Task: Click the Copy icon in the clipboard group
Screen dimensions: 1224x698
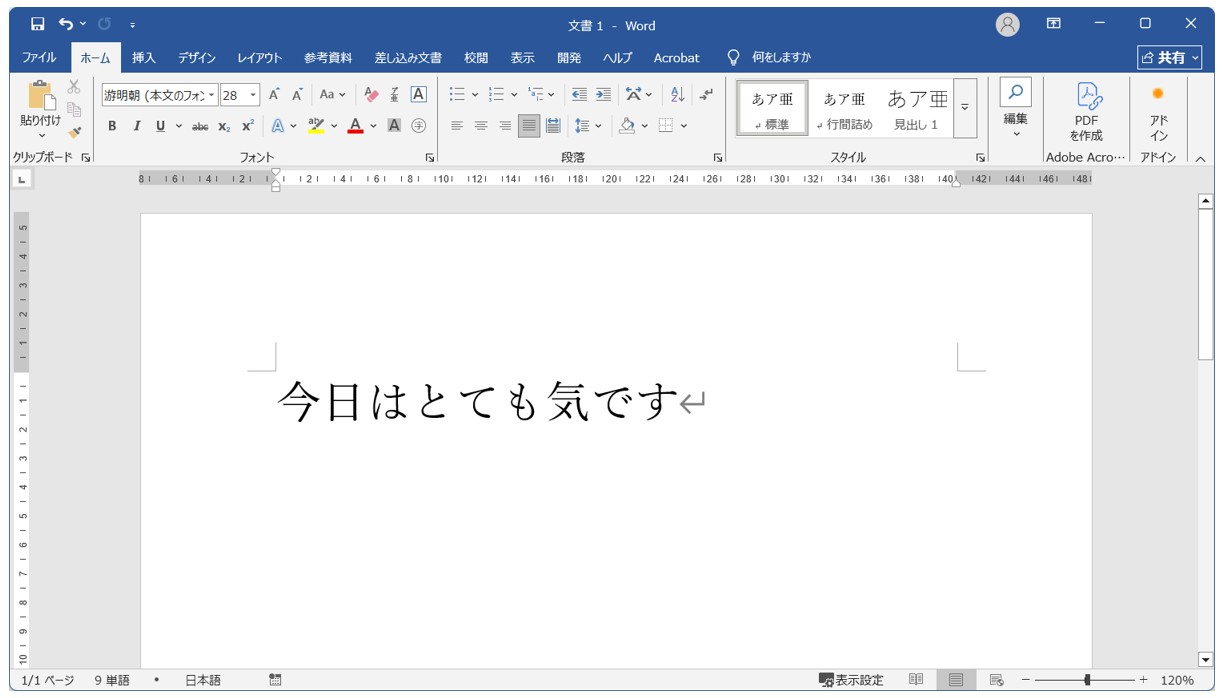Action: (74, 109)
